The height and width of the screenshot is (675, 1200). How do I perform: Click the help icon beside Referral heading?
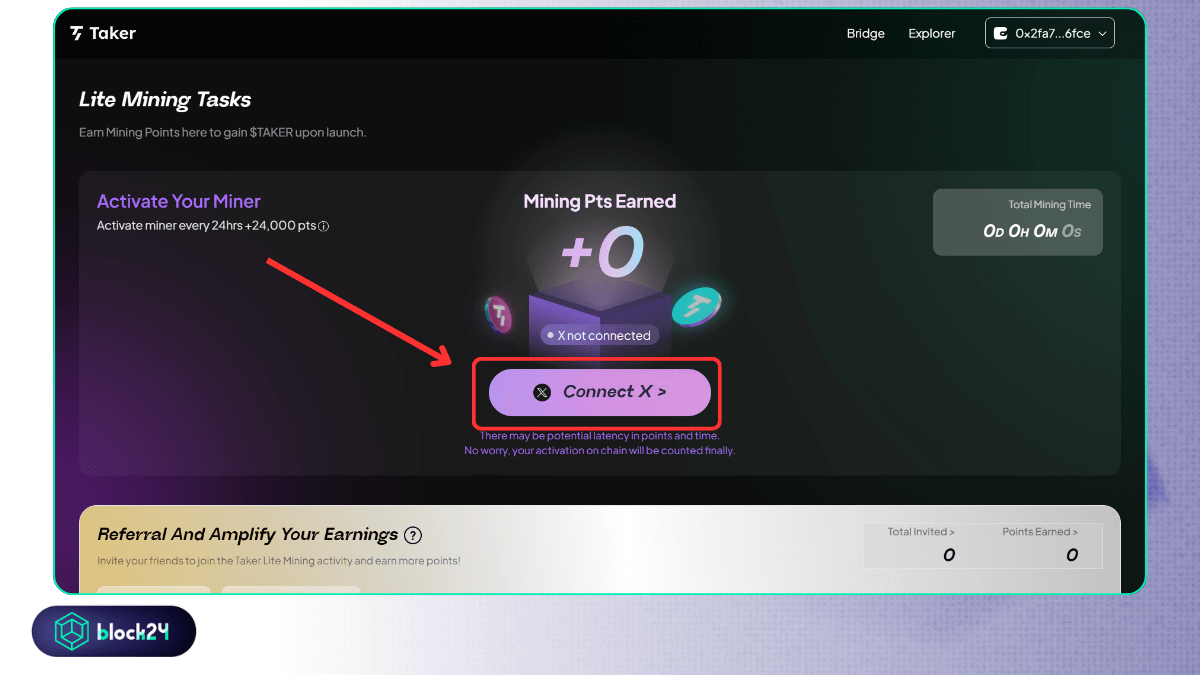[x=413, y=535]
